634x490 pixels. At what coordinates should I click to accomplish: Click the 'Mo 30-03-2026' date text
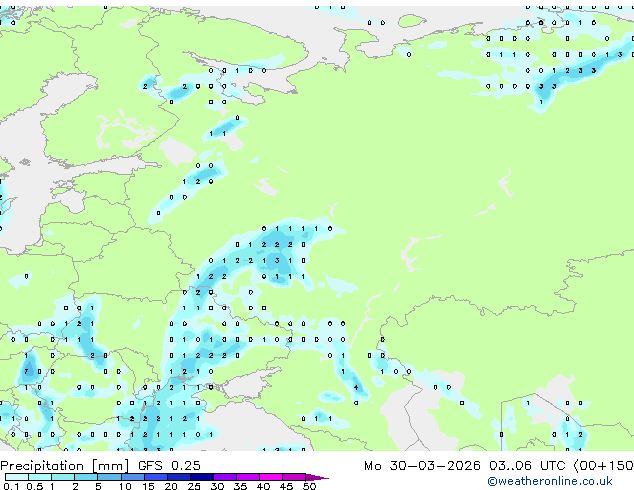click(x=422, y=466)
